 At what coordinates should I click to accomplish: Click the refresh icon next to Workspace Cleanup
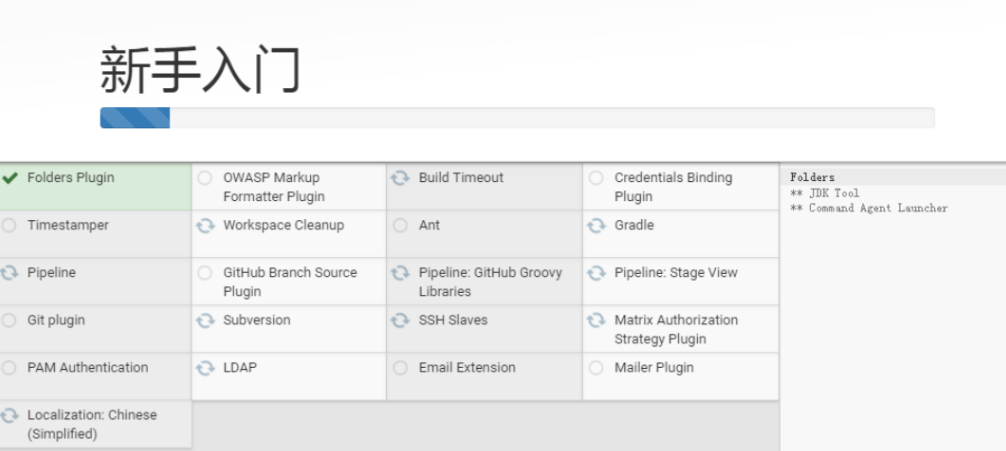[x=205, y=225]
